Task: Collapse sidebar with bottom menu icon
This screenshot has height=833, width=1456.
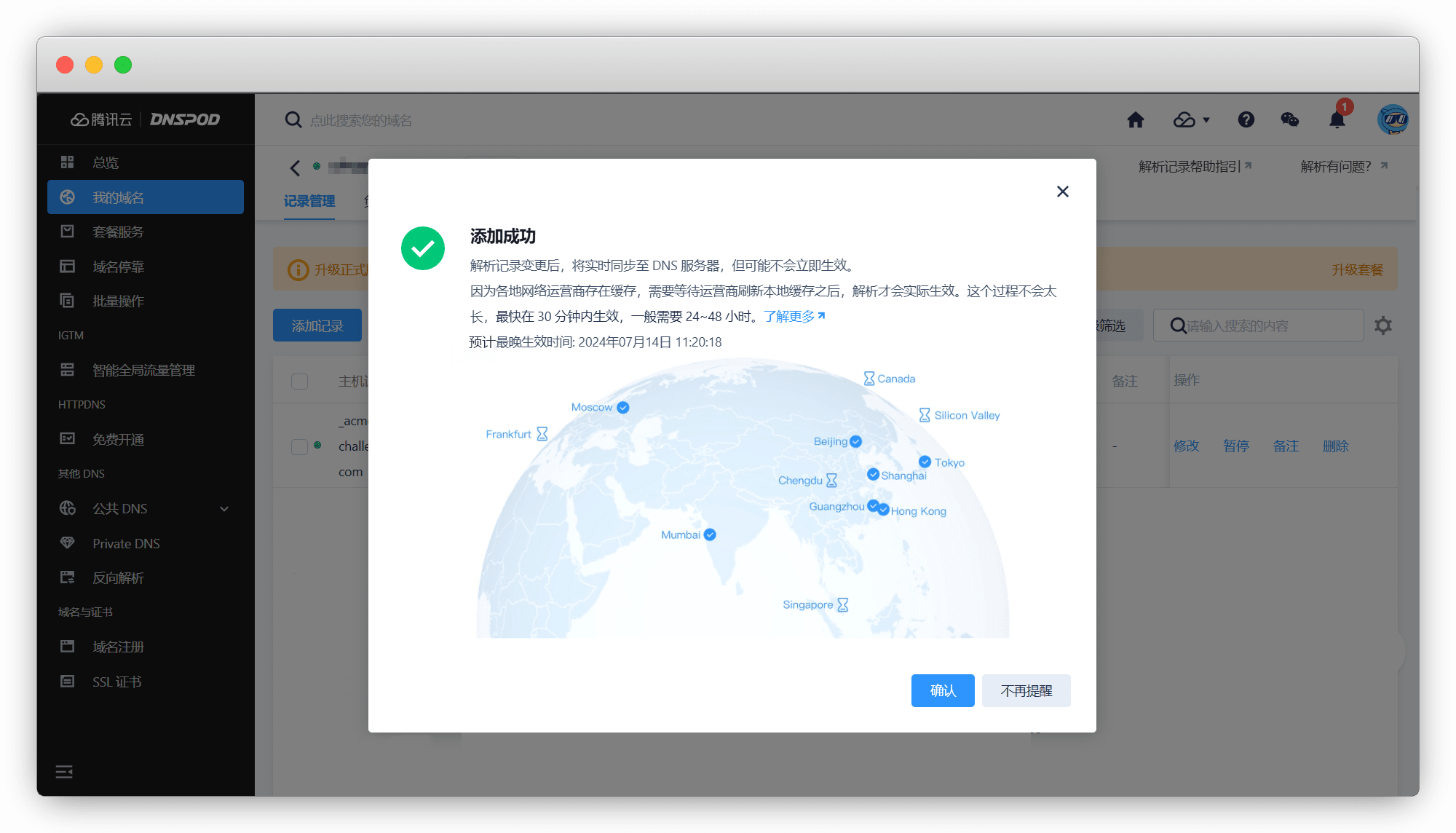Action: point(64,772)
